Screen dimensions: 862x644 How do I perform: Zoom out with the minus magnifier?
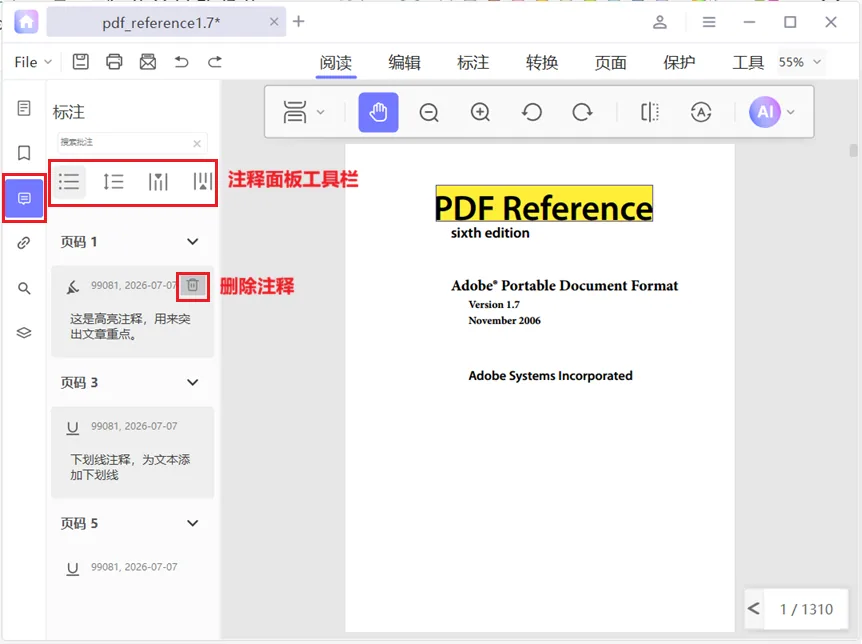[429, 112]
